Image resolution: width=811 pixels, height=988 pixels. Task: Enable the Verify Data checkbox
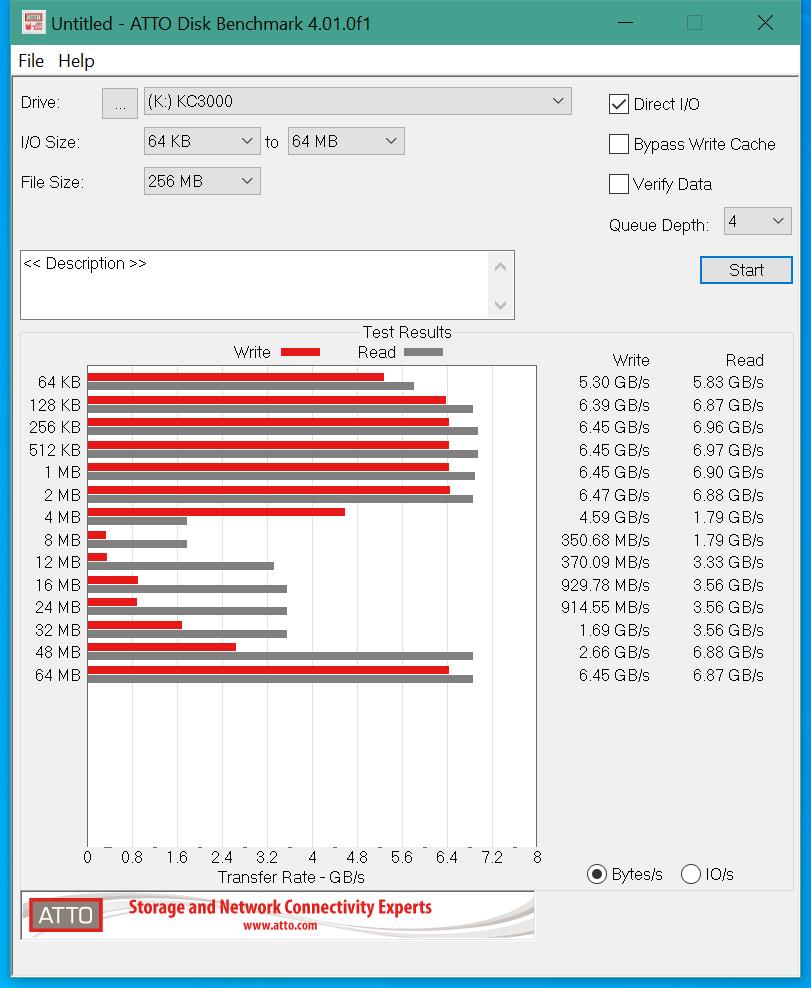tap(619, 184)
